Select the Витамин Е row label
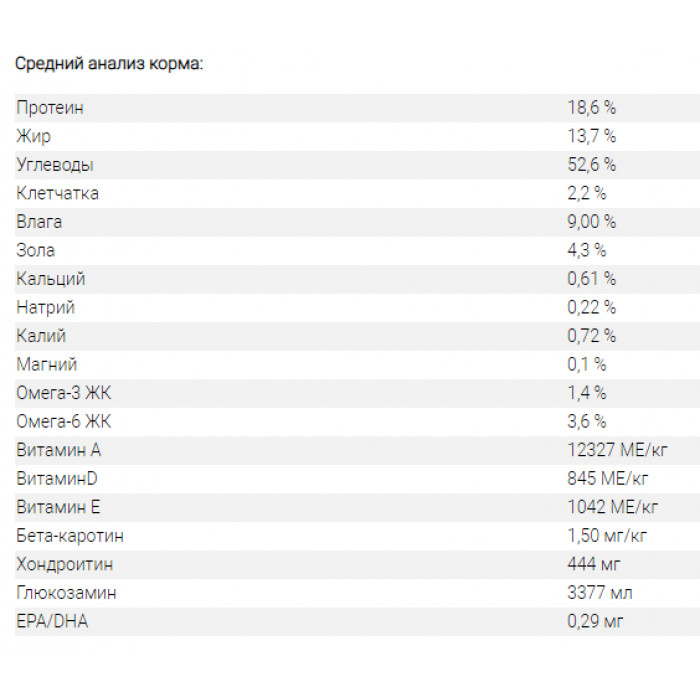Viewport: 700px width, 700px height. (58, 507)
